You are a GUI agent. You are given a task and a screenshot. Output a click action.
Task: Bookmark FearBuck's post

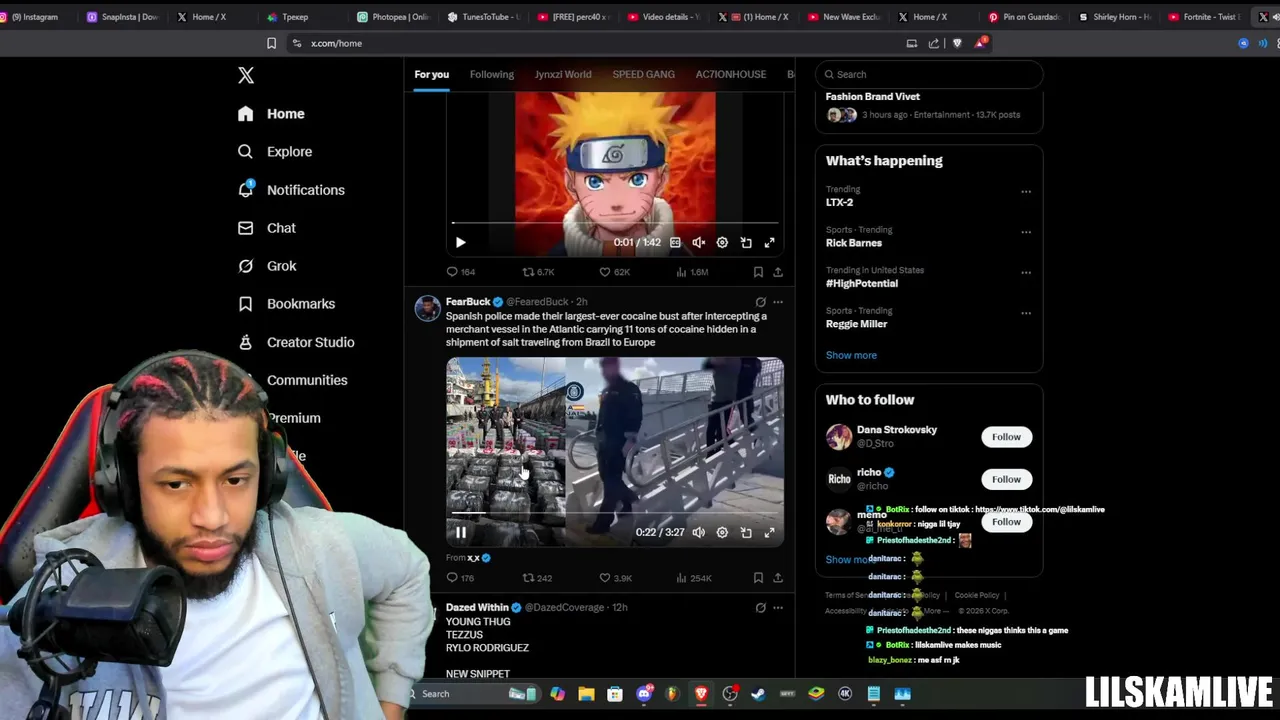tap(758, 578)
